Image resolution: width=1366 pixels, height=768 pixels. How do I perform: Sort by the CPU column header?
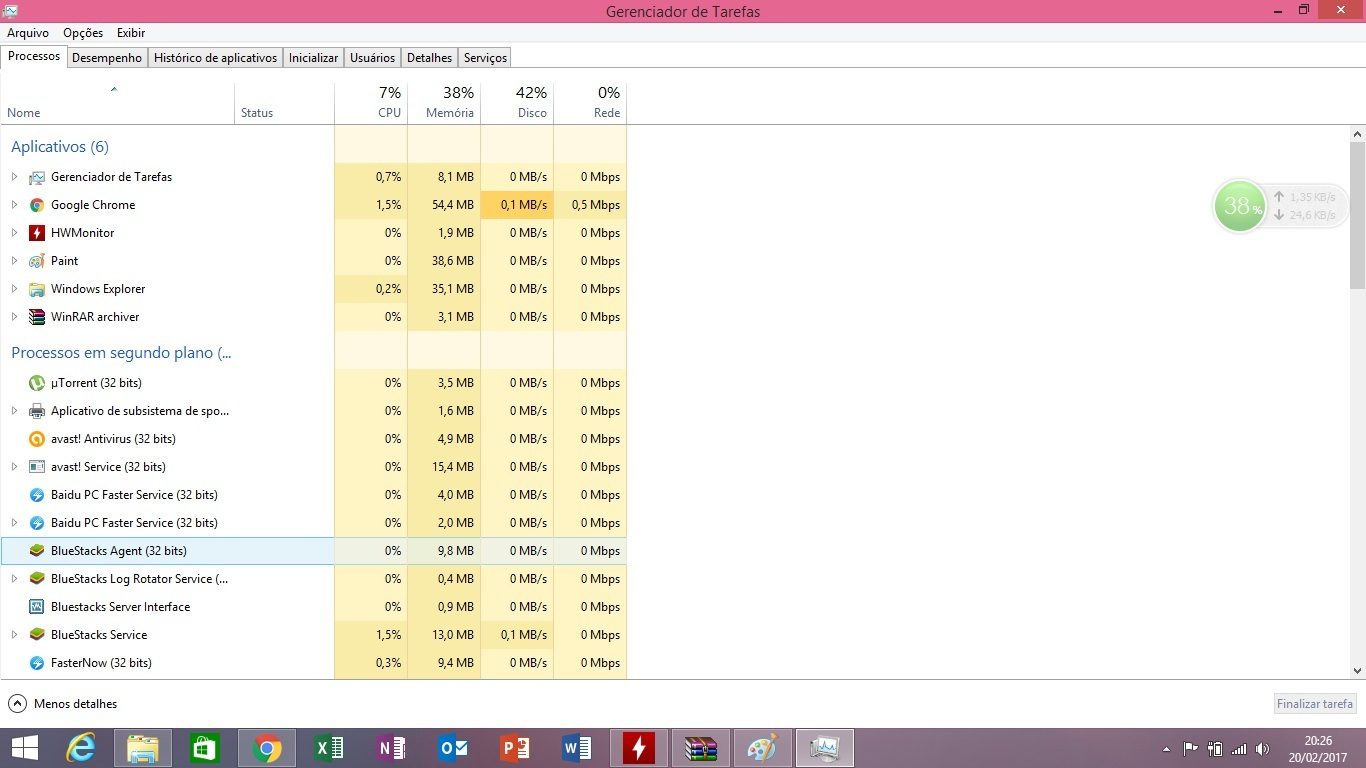click(x=371, y=103)
